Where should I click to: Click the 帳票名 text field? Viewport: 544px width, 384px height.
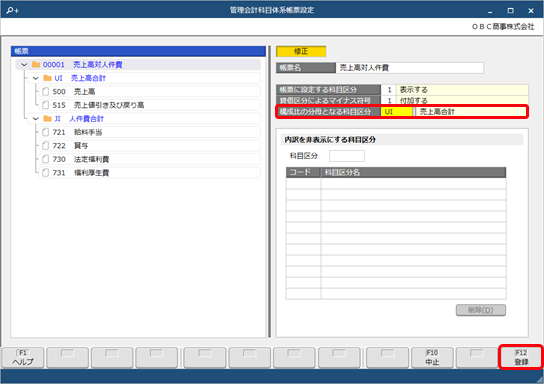(x=409, y=68)
